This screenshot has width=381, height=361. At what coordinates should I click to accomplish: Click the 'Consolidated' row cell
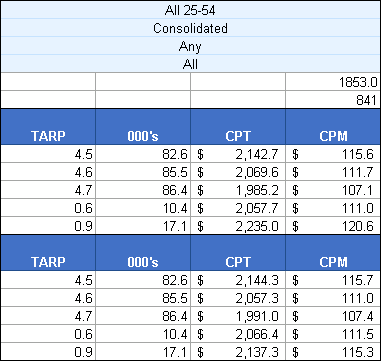pos(190,28)
